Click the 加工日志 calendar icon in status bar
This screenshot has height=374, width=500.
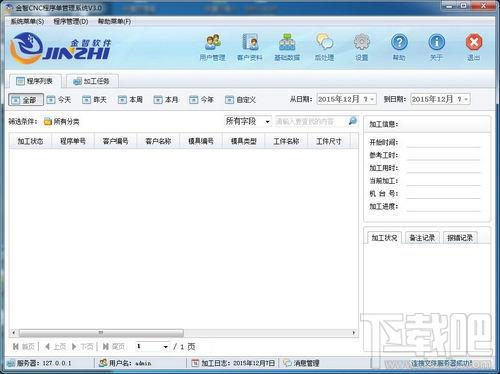pos(195,363)
